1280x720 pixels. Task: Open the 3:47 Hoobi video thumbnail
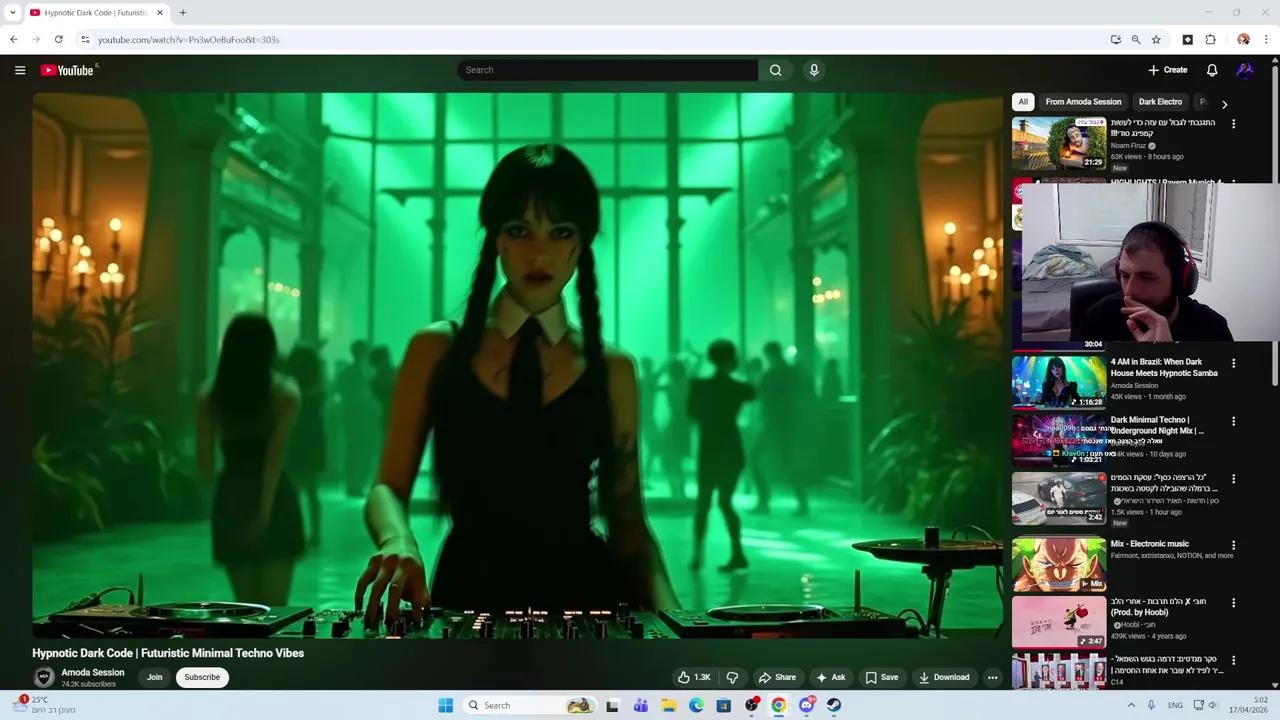[x=1059, y=622]
